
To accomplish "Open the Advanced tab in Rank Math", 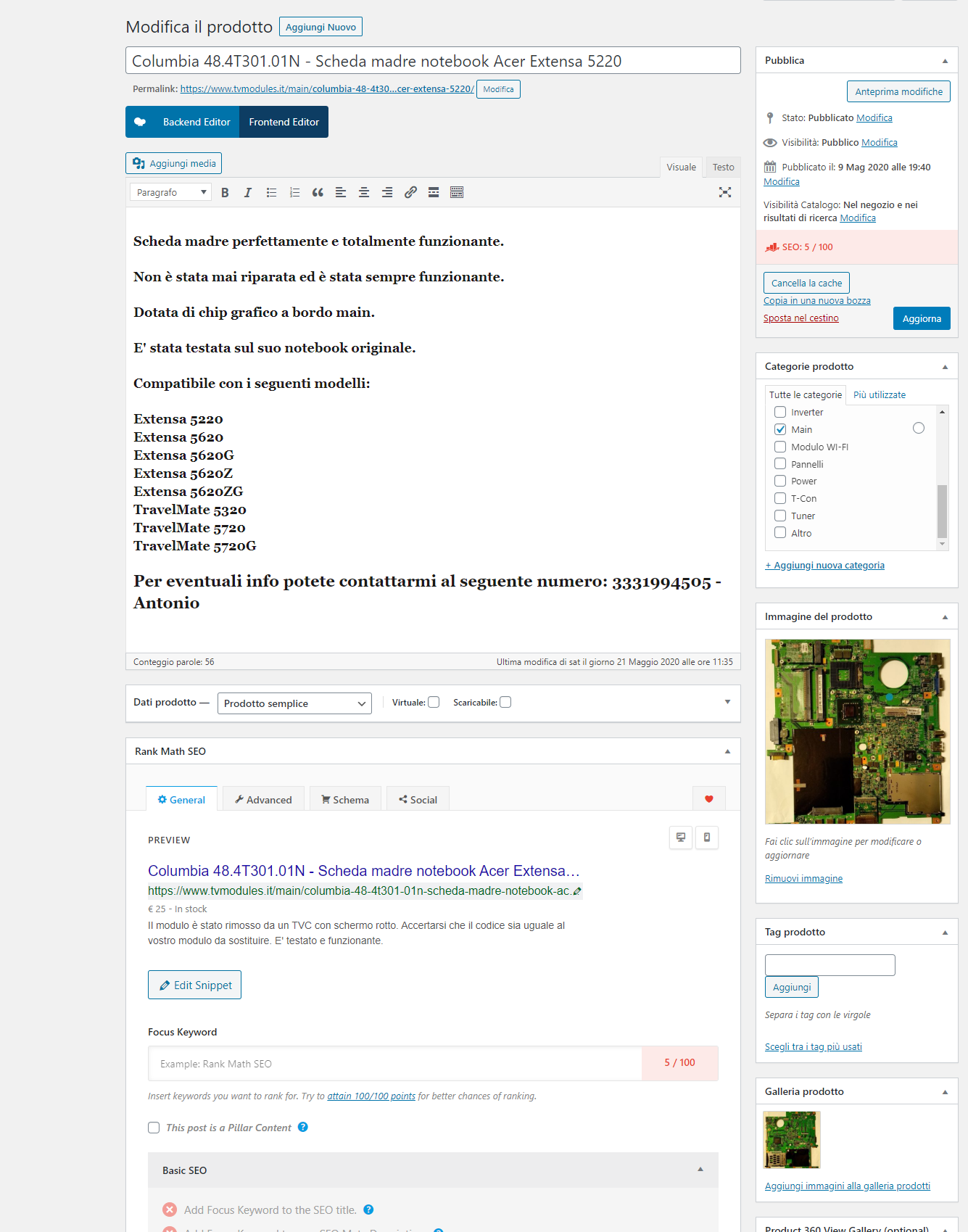I will [x=263, y=799].
